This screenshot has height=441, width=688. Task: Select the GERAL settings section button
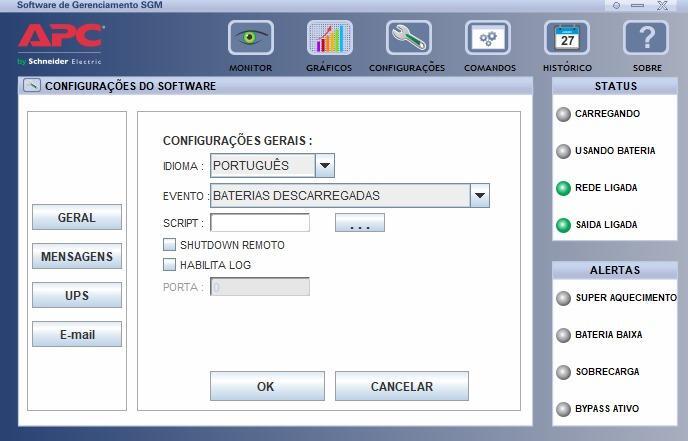click(x=77, y=217)
